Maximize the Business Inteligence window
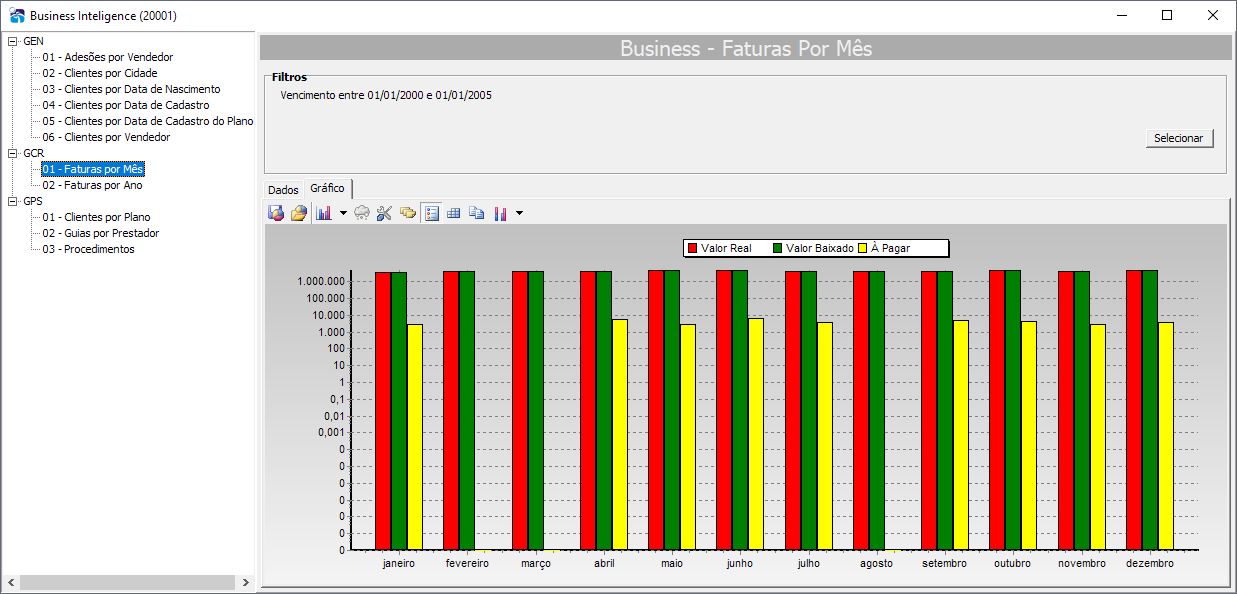Screen dimensions: 1237x594 (x=1167, y=15)
